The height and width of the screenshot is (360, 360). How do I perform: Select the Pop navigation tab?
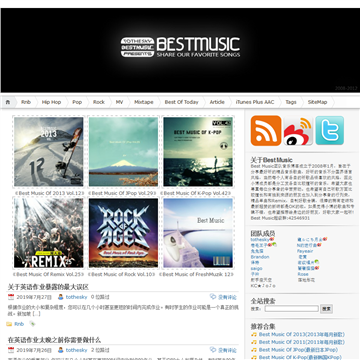(77, 102)
